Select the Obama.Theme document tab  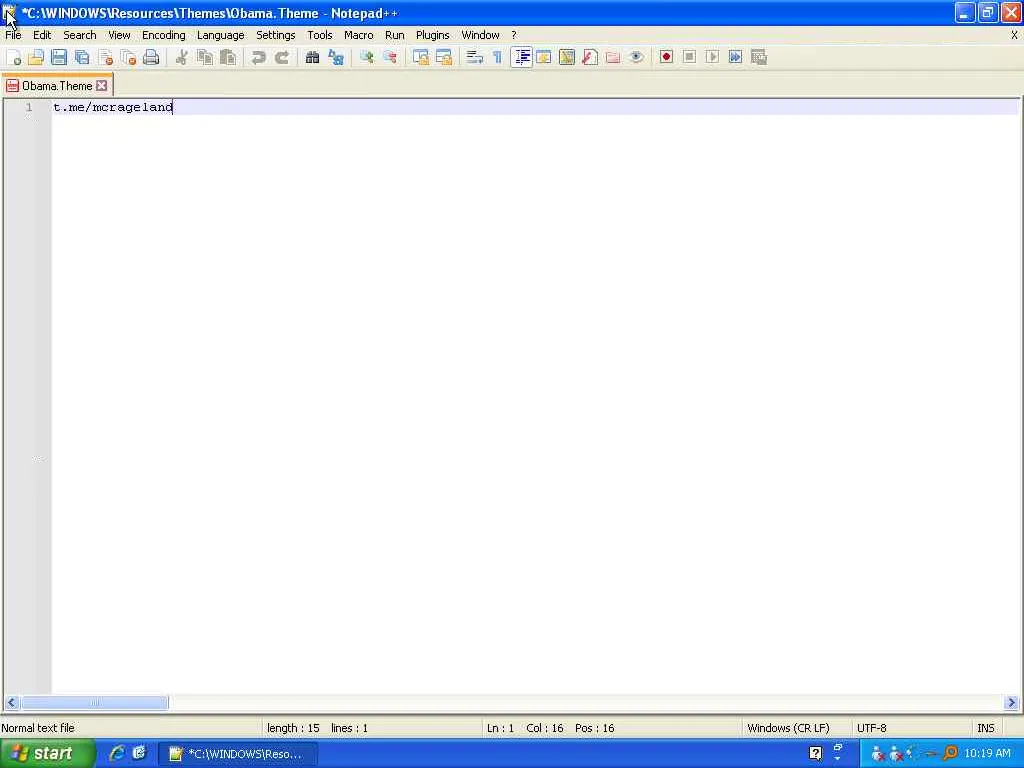click(x=57, y=86)
